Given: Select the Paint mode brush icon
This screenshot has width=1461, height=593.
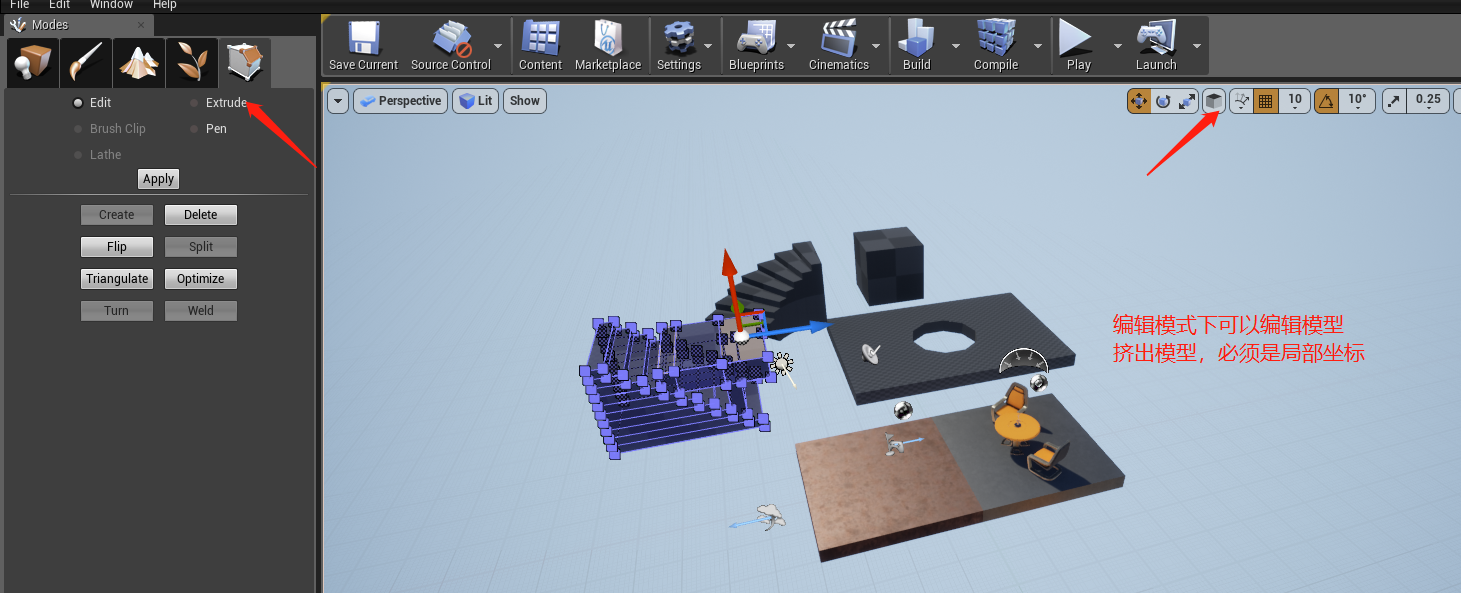Looking at the screenshot, I should (85, 62).
